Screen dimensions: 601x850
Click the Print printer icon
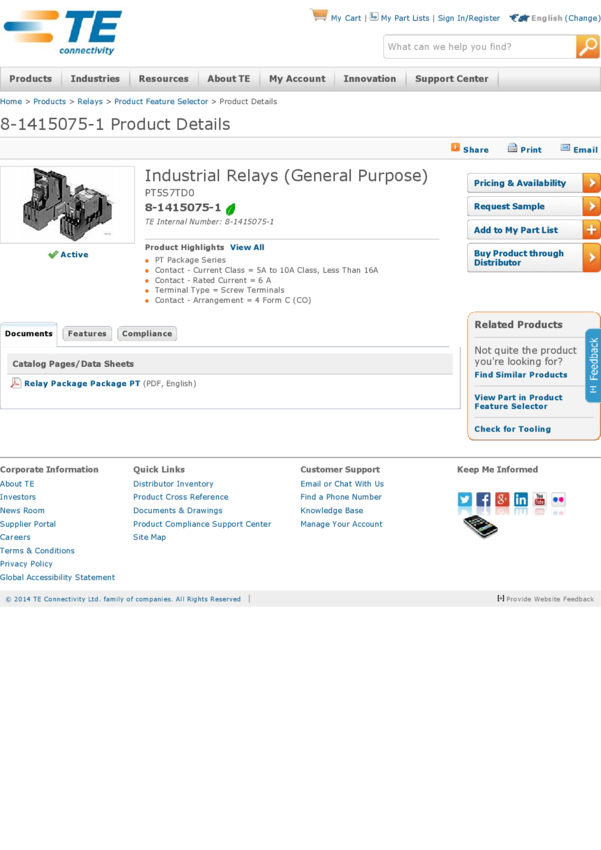[x=512, y=148]
